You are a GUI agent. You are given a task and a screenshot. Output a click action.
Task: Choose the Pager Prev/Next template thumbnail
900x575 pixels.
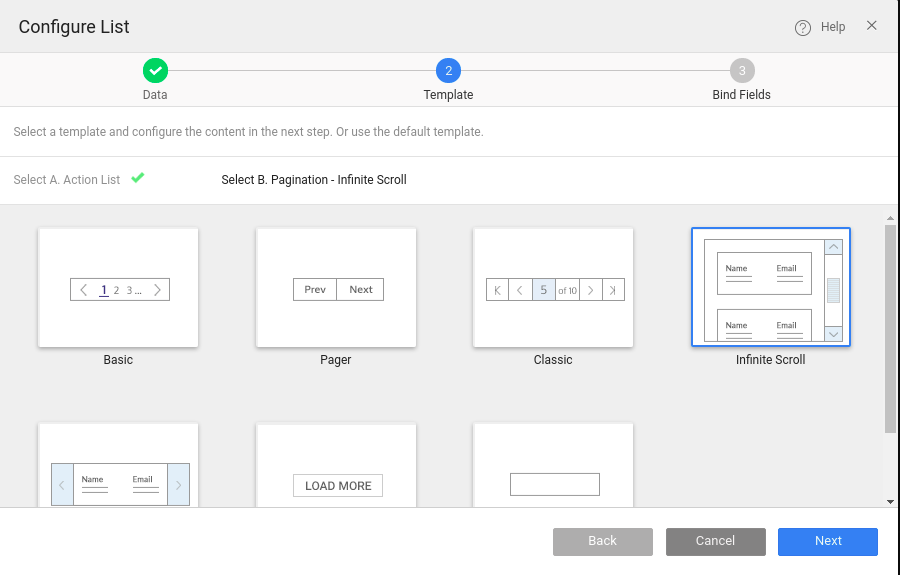pos(336,288)
